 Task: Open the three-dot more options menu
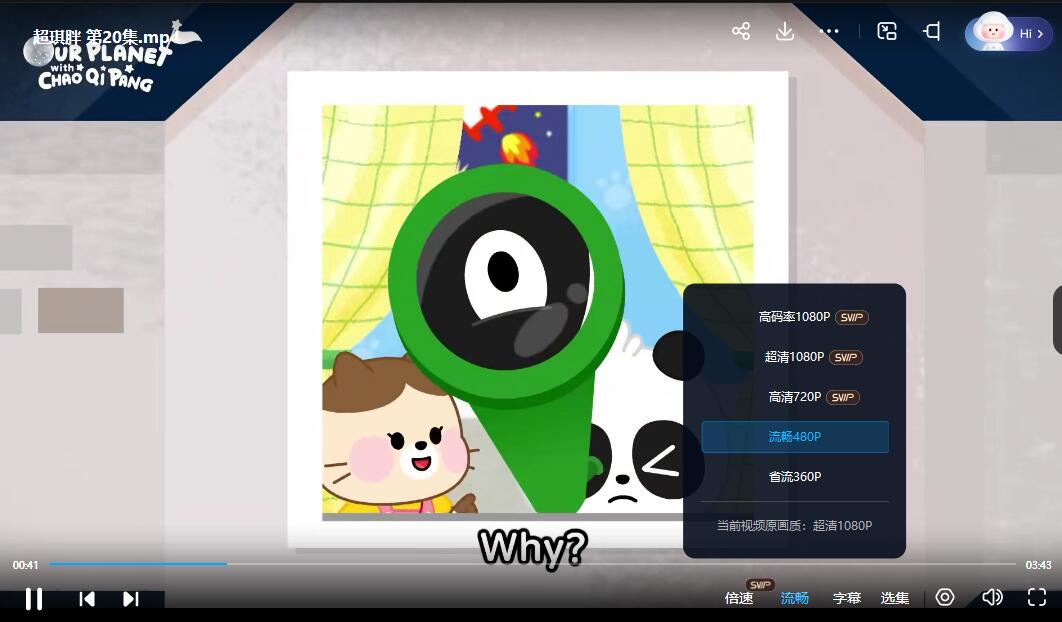[x=829, y=31]
